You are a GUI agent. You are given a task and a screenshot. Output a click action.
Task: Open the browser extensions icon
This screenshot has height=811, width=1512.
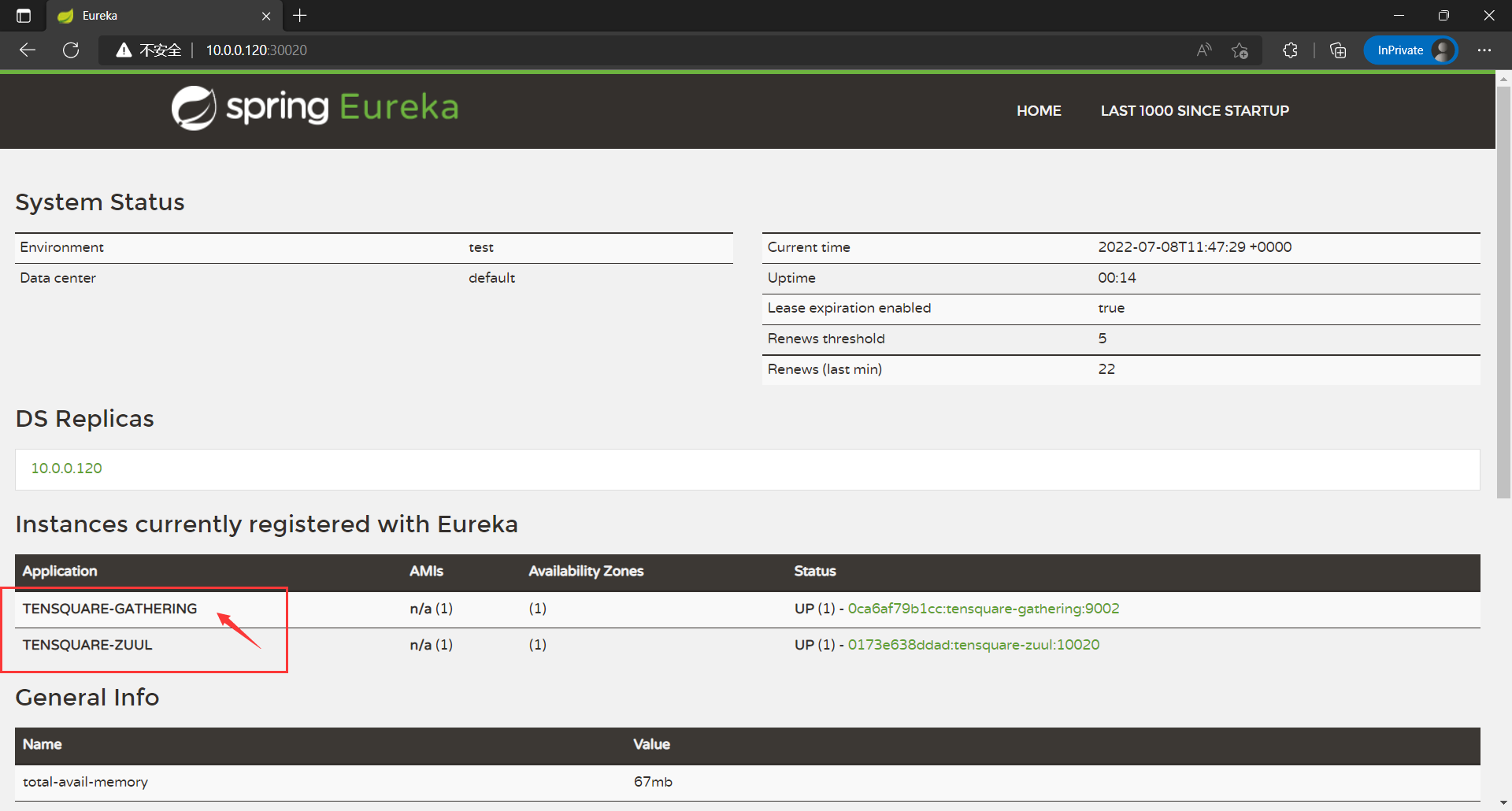1290,50
